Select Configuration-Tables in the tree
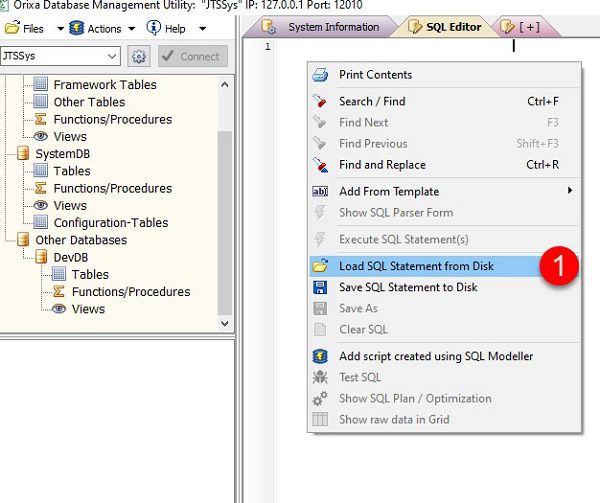This screenshot has height=503, width=600. tap(111, 223)
